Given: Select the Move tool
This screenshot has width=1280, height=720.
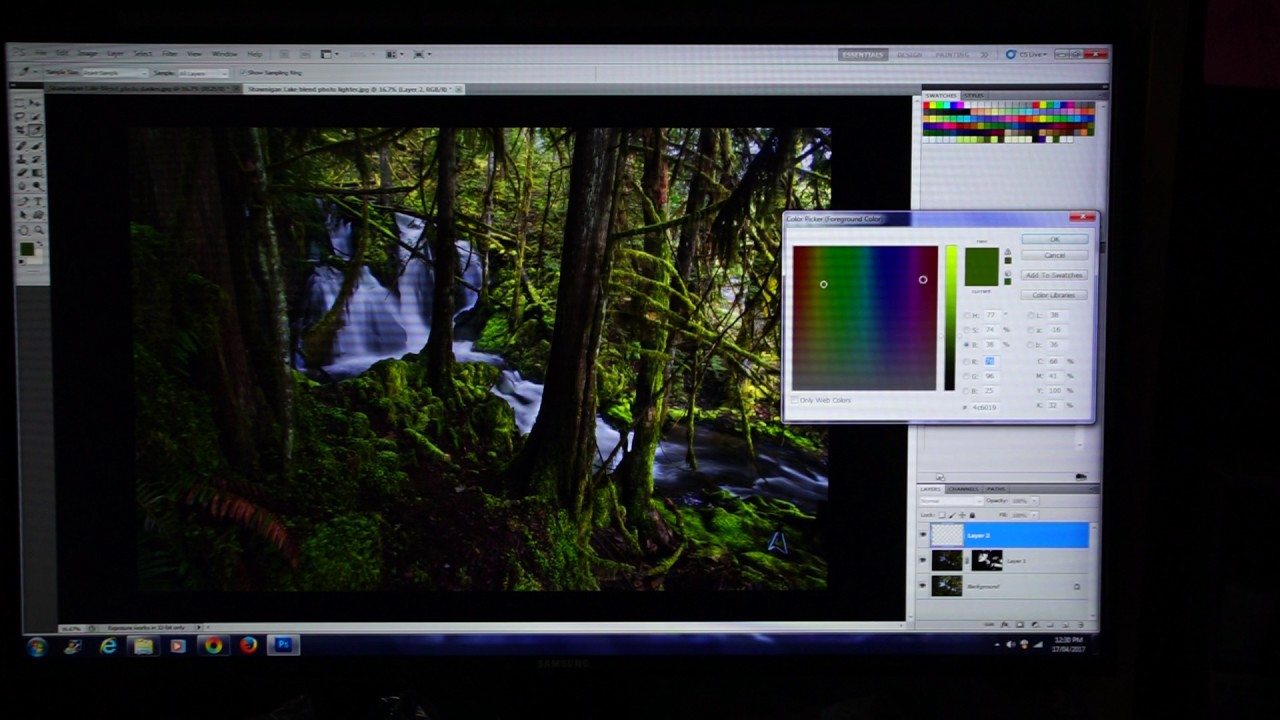Looking at the screenshot, I should tap(37, 102).
